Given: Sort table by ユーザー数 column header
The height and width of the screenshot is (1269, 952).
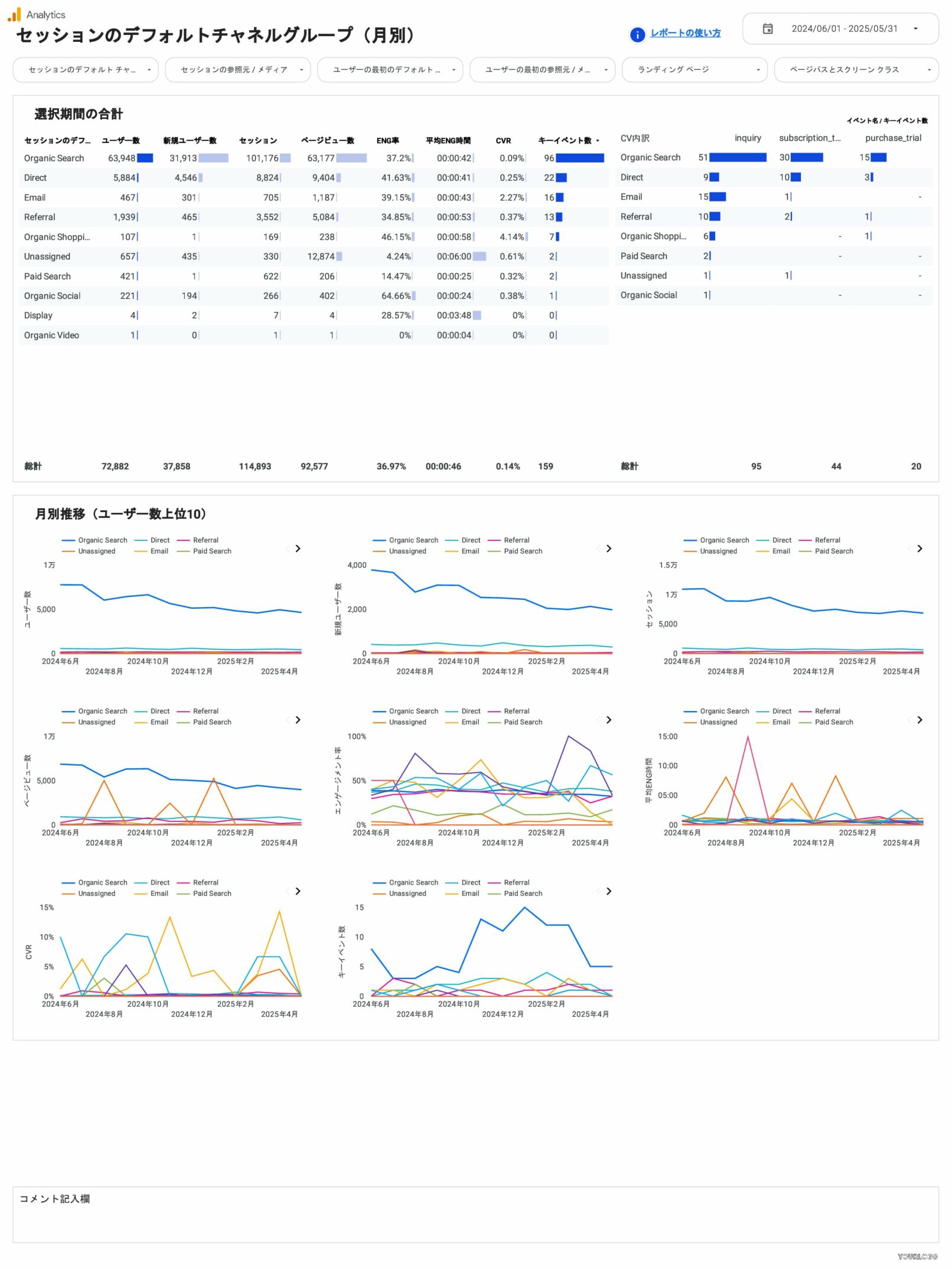Looking at the screenshot, I should click(120, 141).
